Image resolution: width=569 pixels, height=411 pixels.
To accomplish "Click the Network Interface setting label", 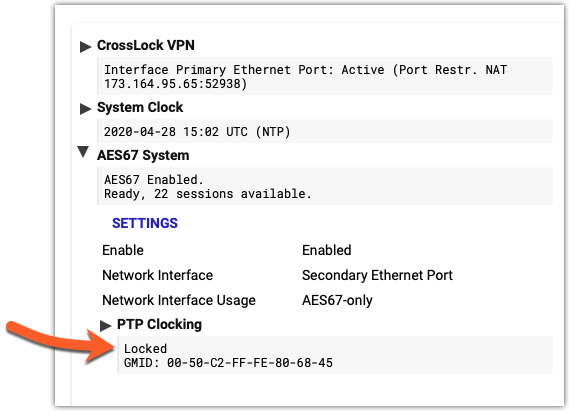I will click(157, 275).
